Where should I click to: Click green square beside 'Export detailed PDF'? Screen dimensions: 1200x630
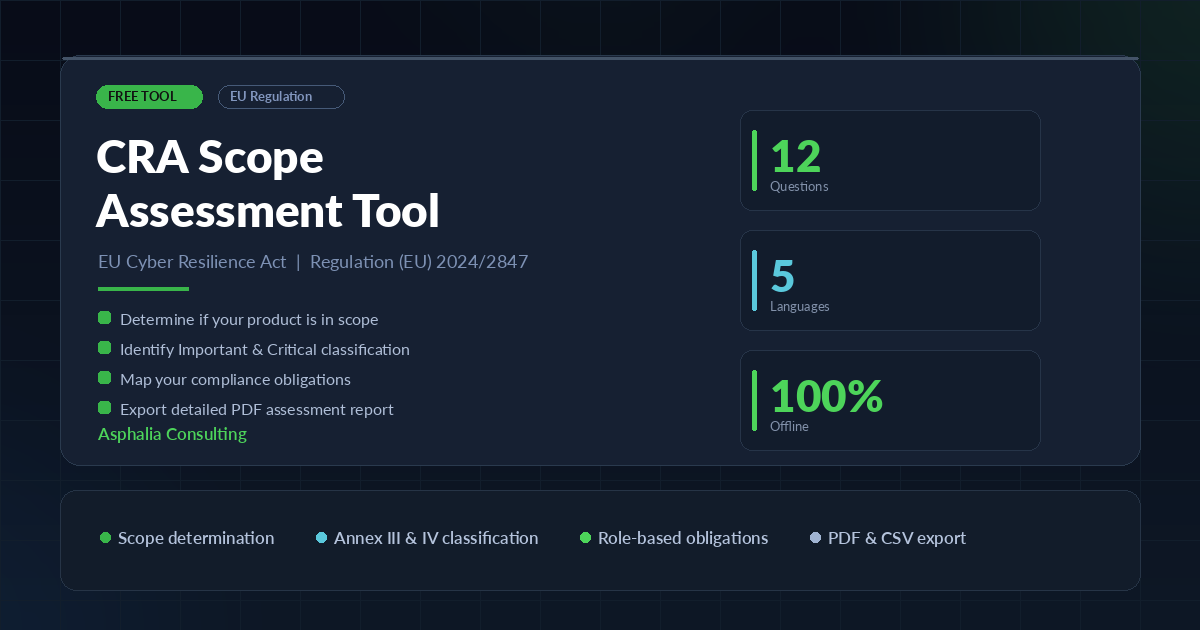pos(104,408)
